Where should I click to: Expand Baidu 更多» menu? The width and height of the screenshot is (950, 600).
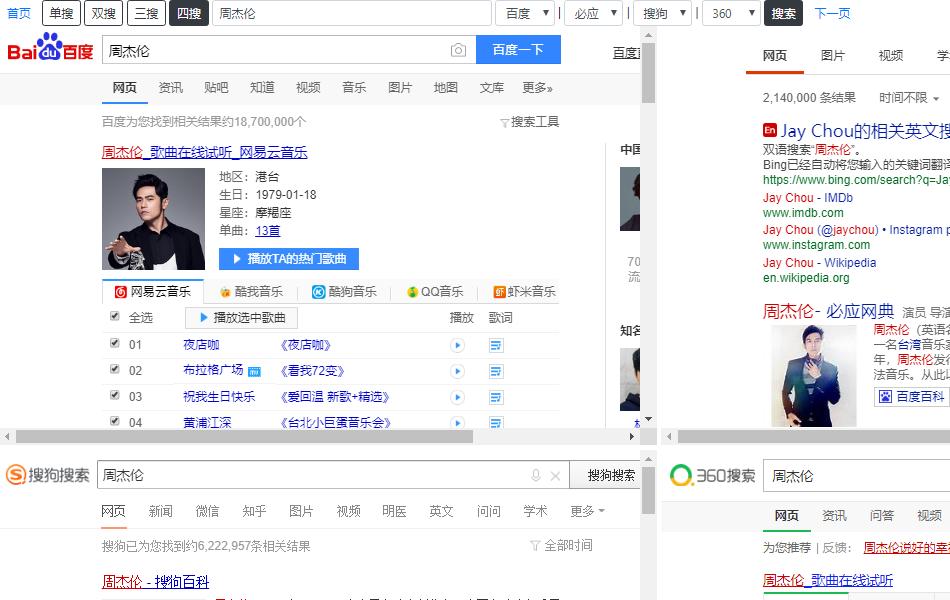[x=537, y=88]
